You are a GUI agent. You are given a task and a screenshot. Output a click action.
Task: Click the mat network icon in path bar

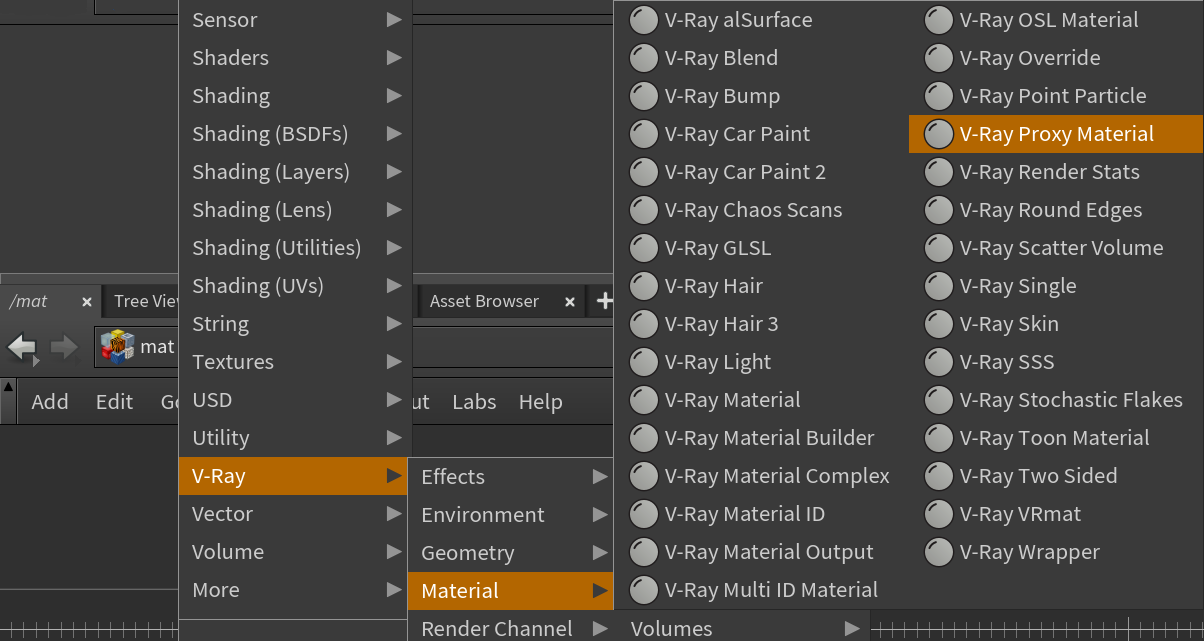(117, 346)
